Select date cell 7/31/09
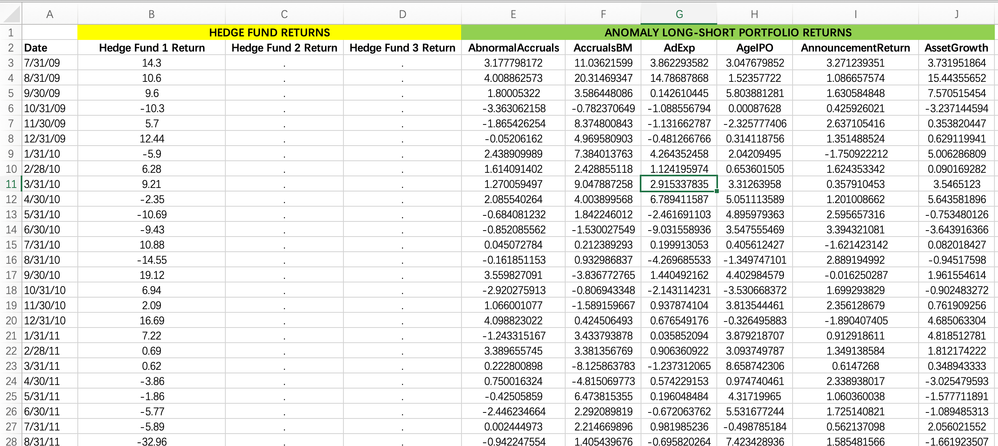 (50, 63)
